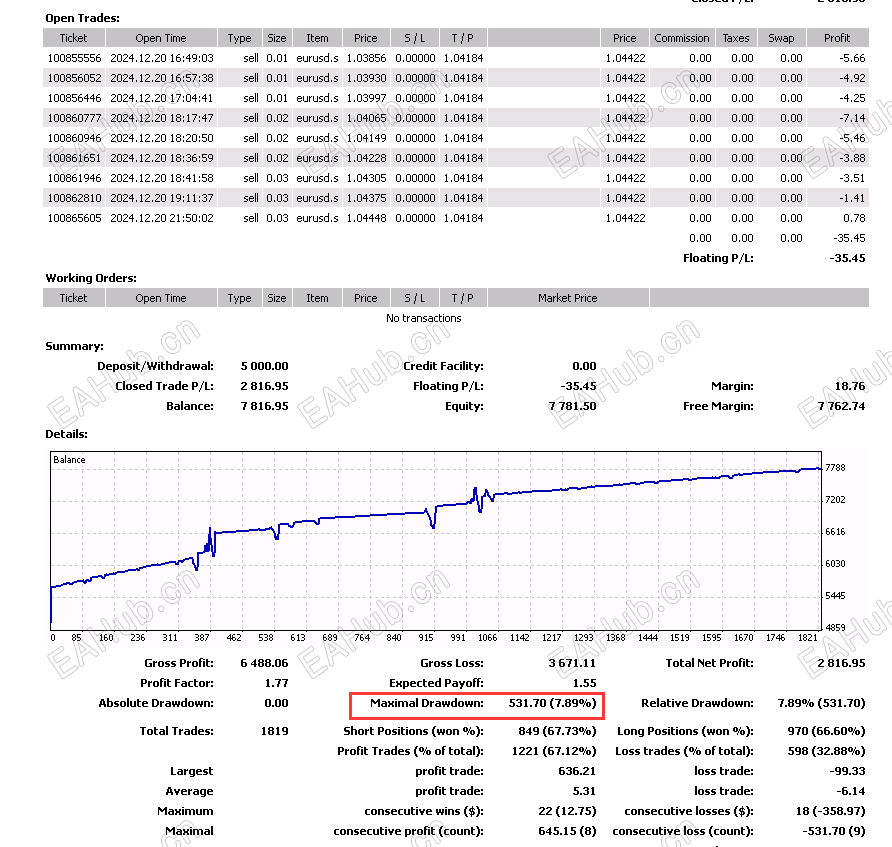The width and height of the screenshot is (892, 847).
Task: Click the Absolute Drawdown value 0.00
Action: pos(276,703)
